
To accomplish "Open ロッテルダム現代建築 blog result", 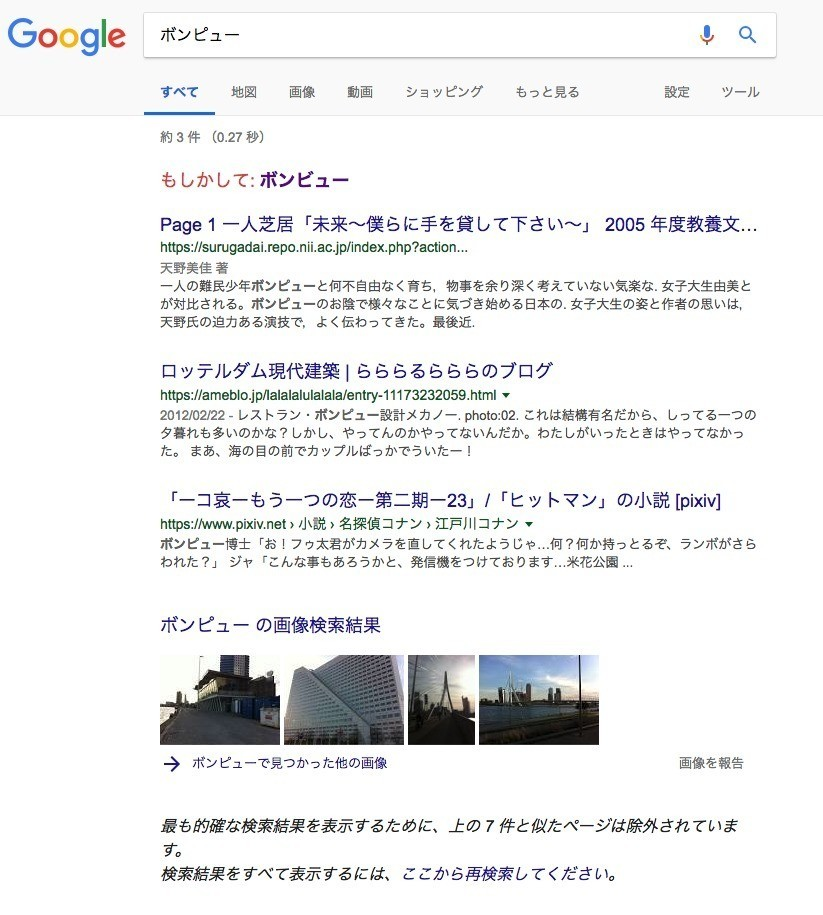I will tap(356, 371).
